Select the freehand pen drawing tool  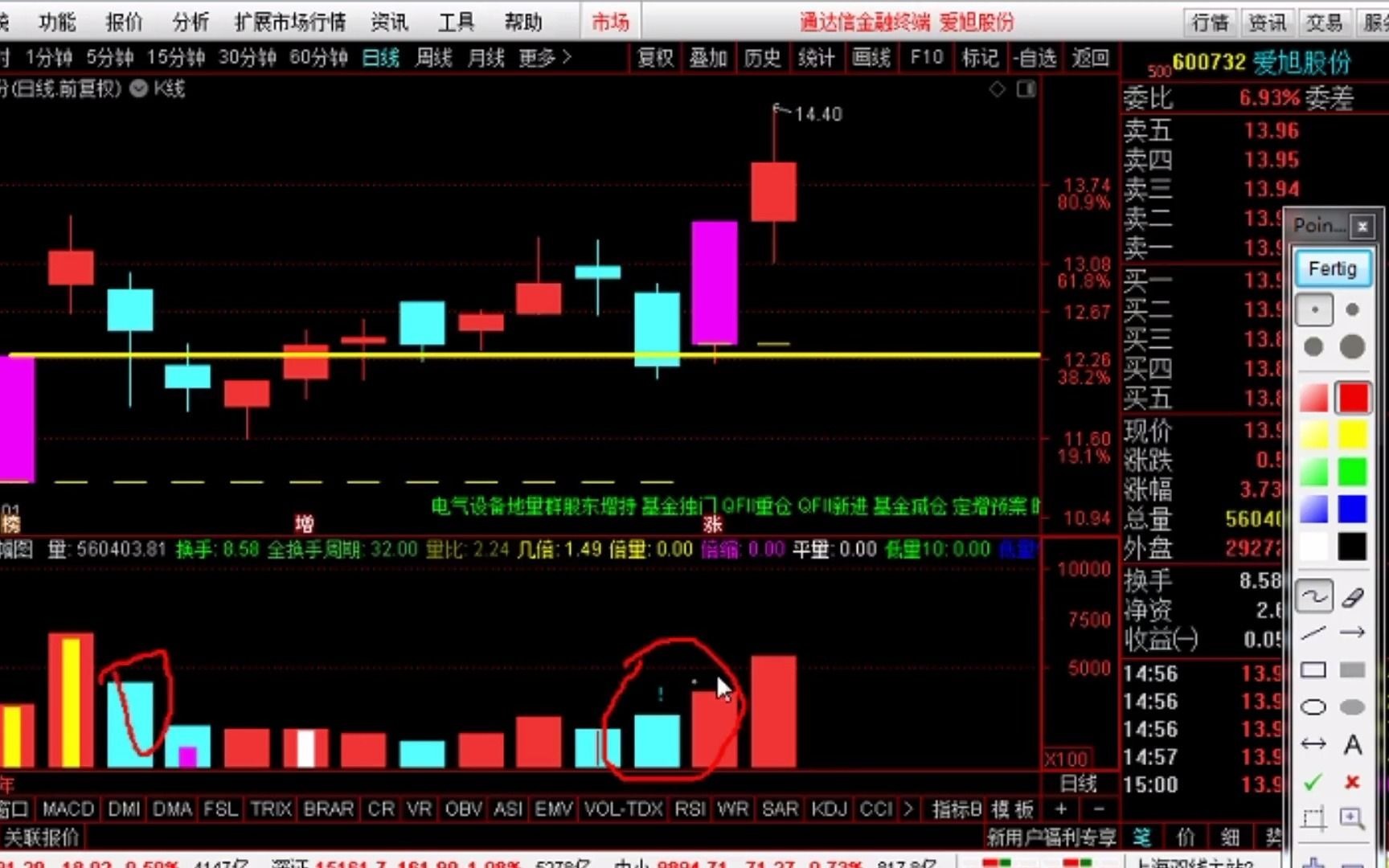click(1314, 596)
